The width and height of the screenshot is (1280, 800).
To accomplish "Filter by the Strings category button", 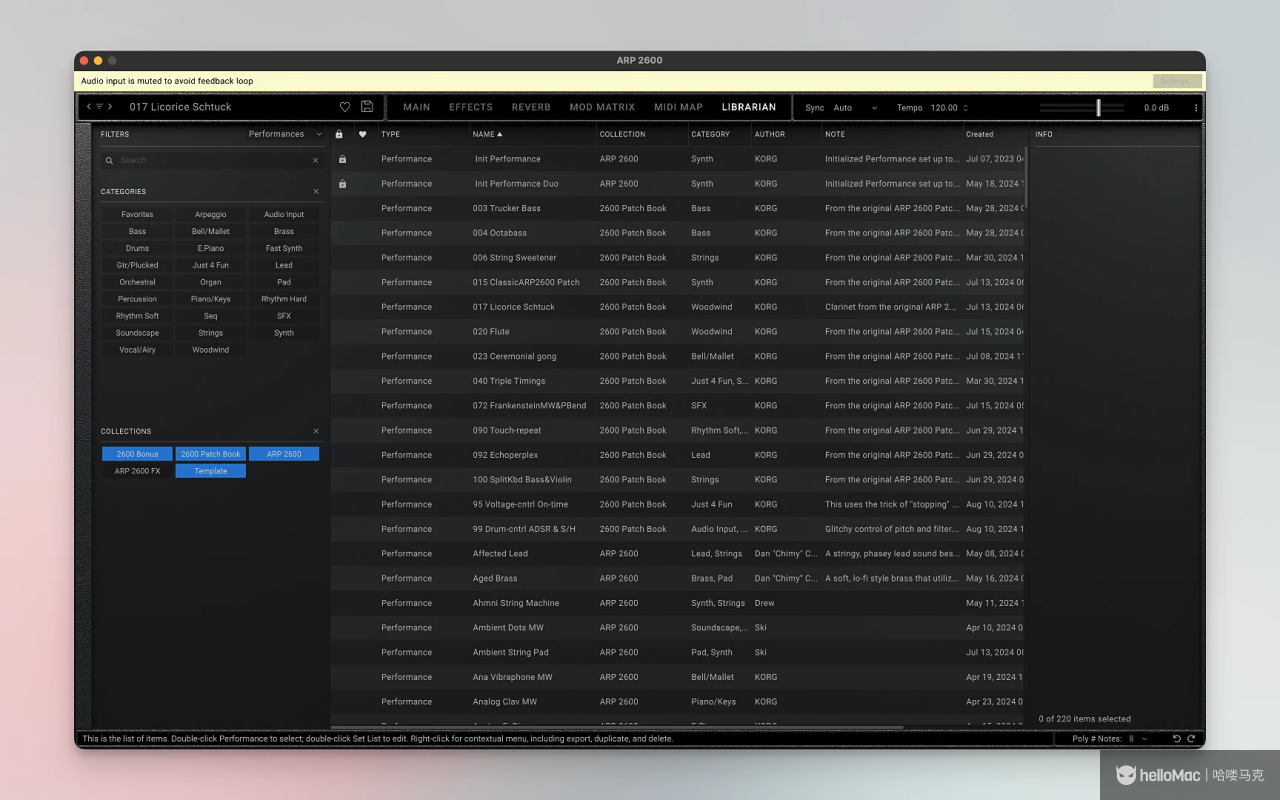I will [x=211, y=333].
